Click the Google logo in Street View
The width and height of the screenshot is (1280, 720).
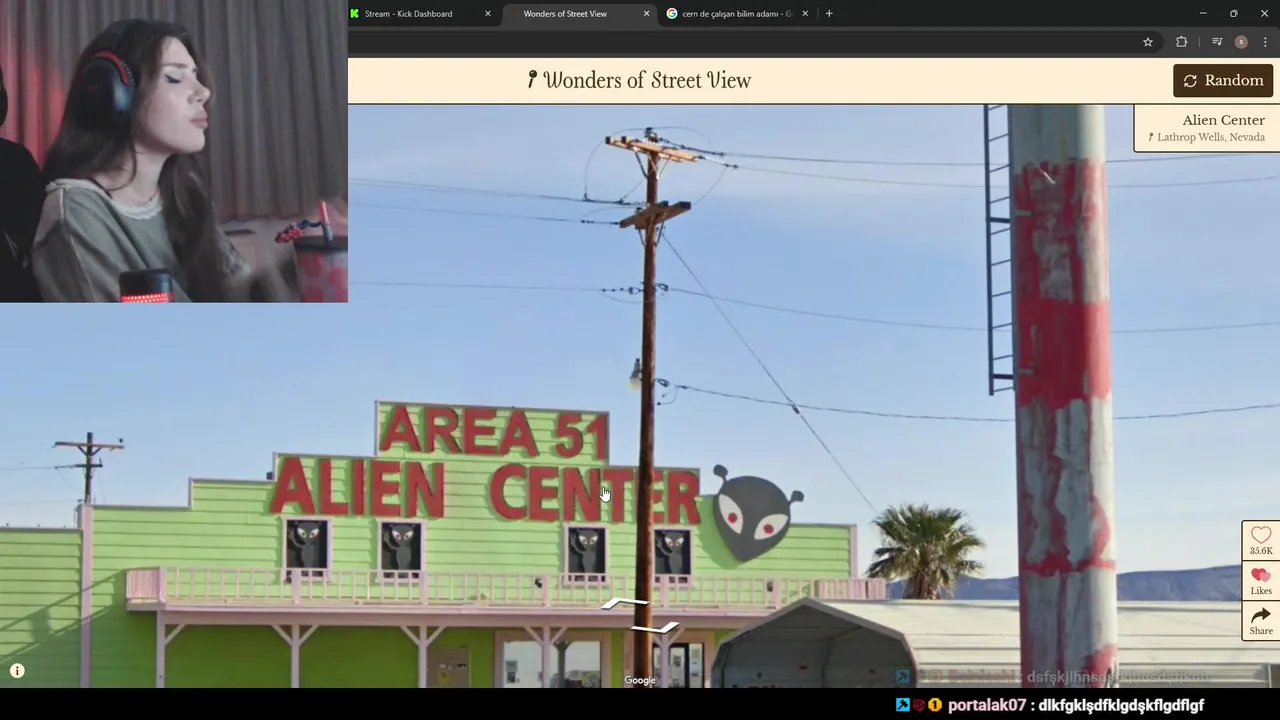pos(640,680)
